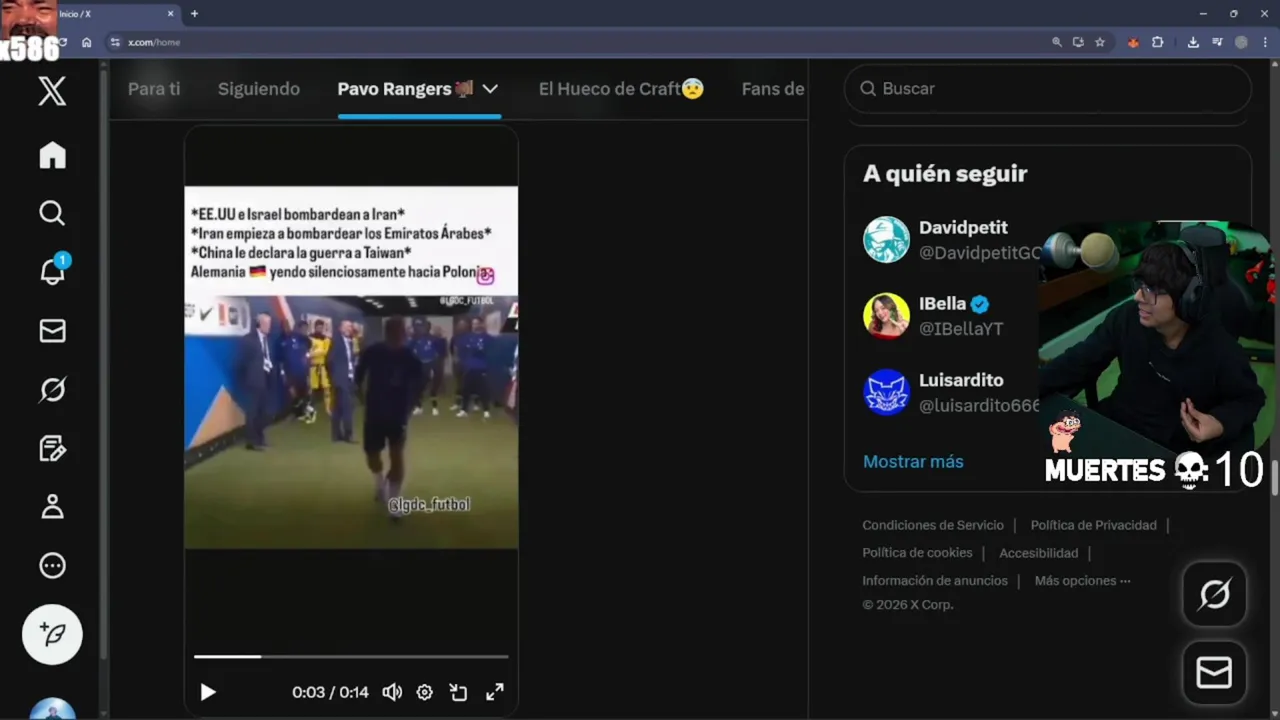Open browser Downloads icon
The image size is (1280, 720).
(x=1193, y=42)
